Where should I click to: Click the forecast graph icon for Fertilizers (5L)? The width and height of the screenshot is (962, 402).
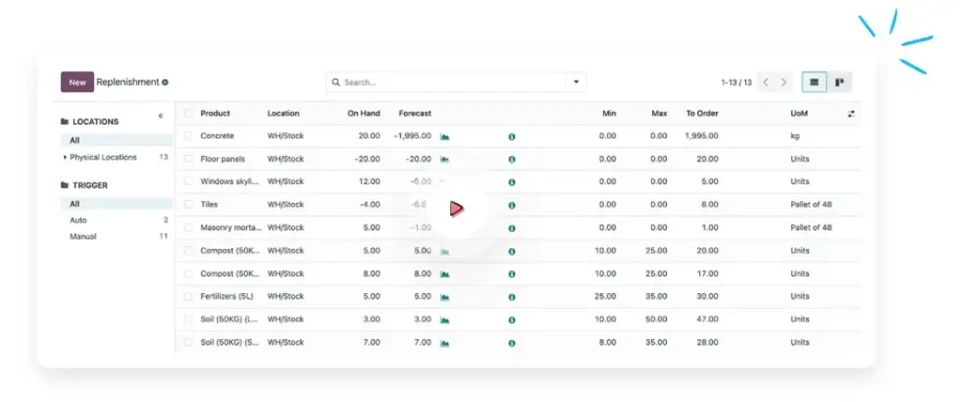(445, 297)
